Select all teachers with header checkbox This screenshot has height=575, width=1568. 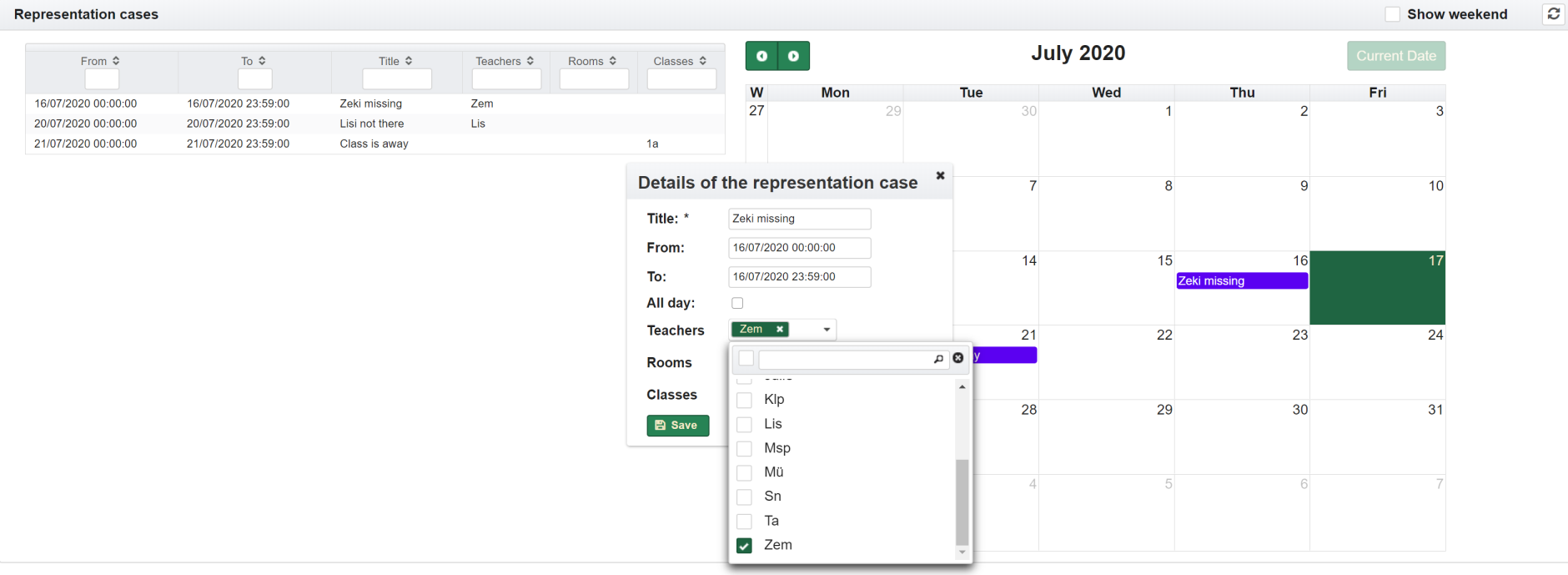tap(746, 359)
